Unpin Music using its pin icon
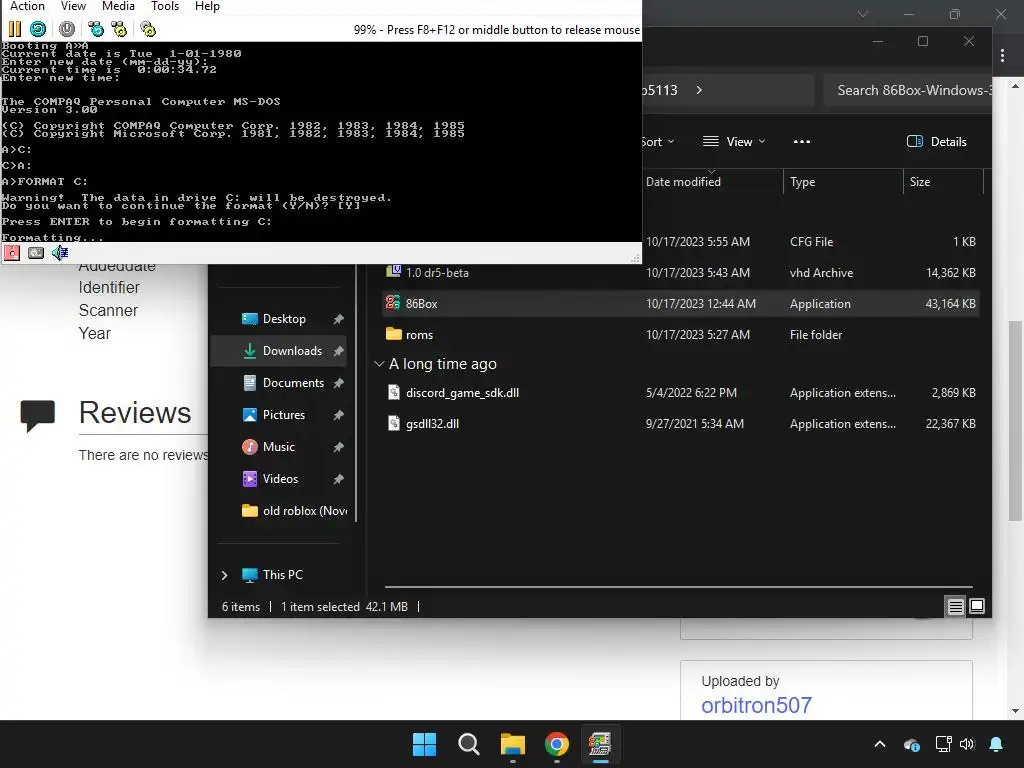The width and height of the screenshot is (1024, 768). pyautogui.click(x=338, y=447)
